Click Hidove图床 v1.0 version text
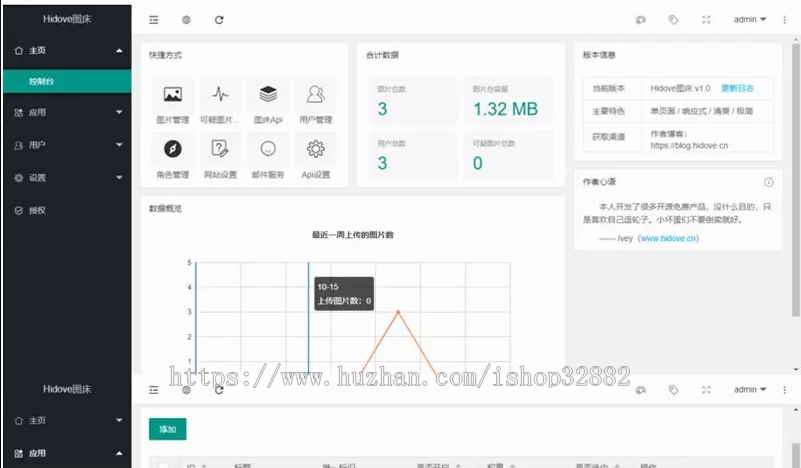Image resolution: width=801 pixels, height=468 pixels. pyautogui.click(x=680, y=88)
